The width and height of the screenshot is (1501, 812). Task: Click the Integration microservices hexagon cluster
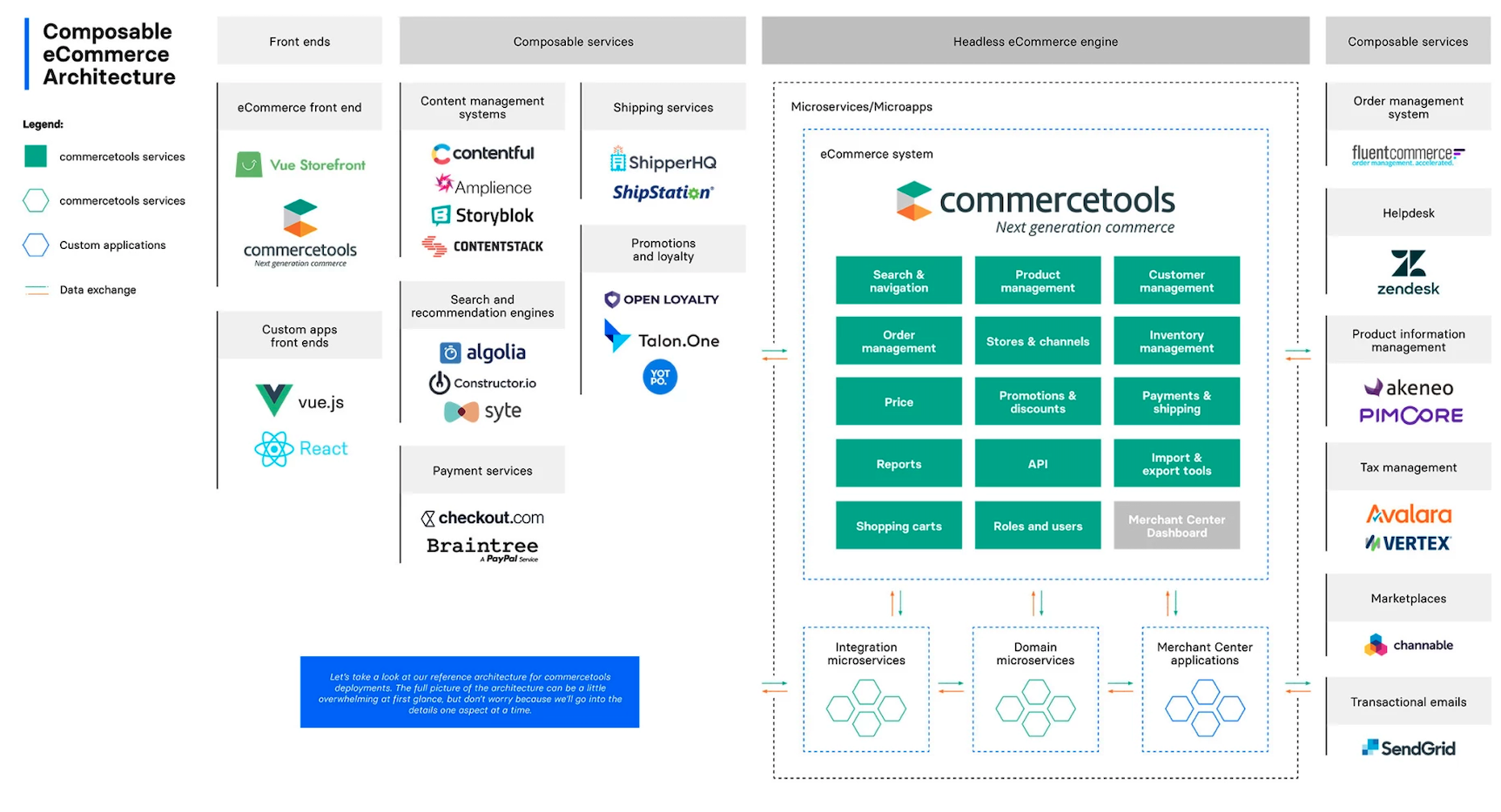point(865,708)
